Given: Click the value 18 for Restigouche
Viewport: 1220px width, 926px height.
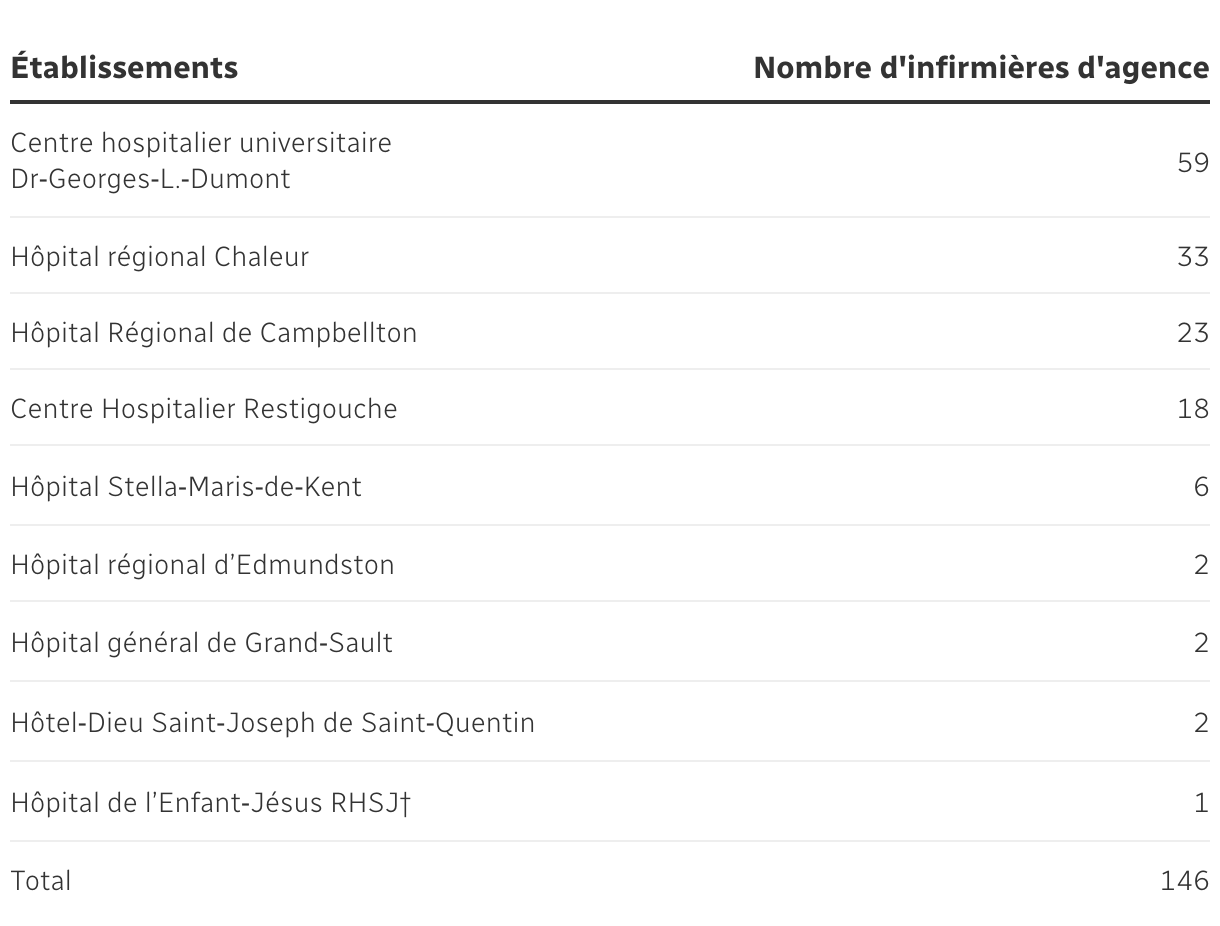Looking at the screenshot, I should 1193,409.
